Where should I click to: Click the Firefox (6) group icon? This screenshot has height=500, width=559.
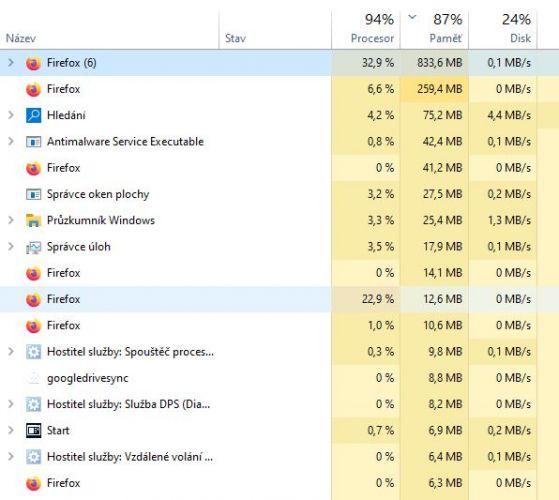(33, 63)
